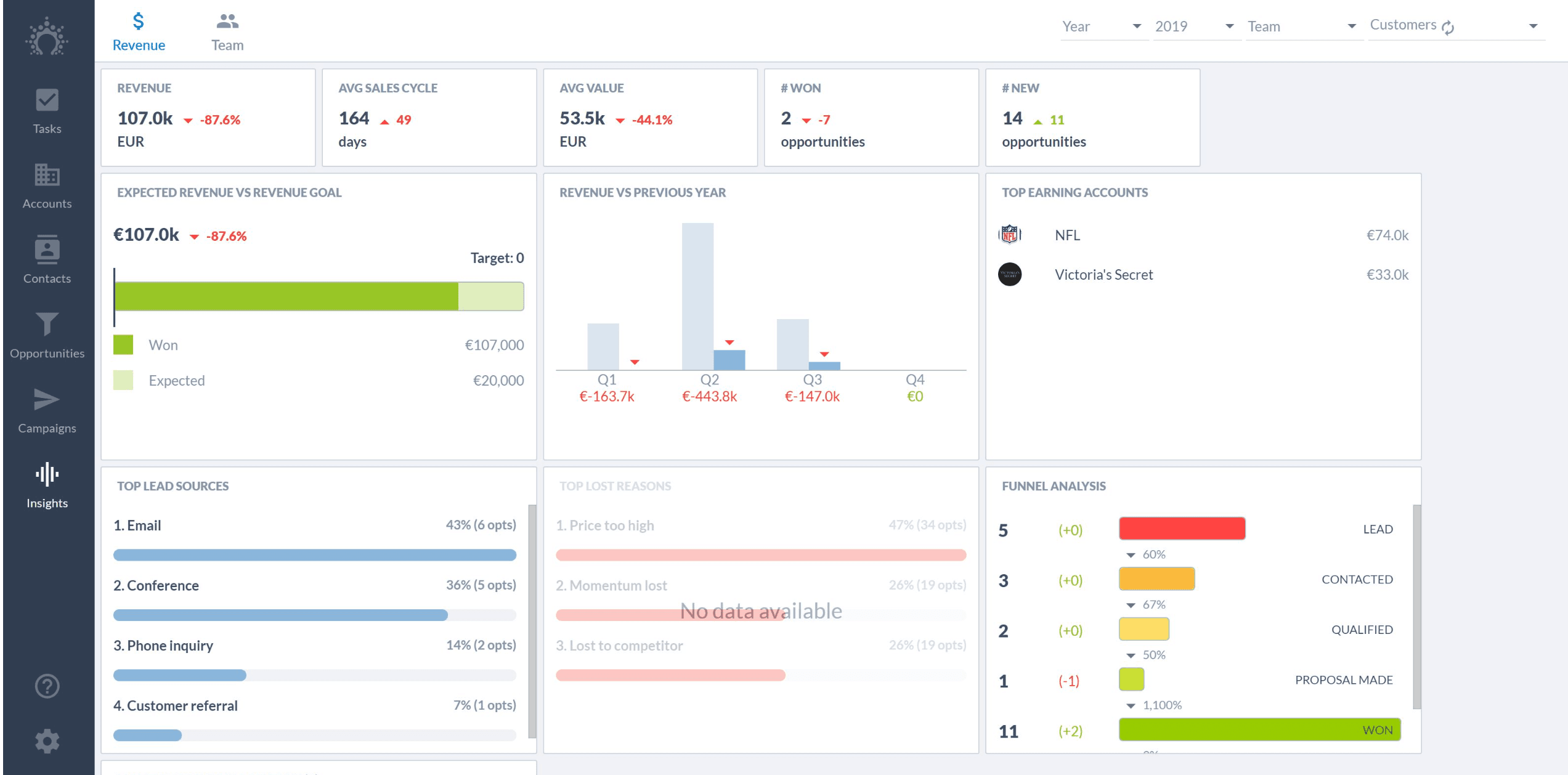This screenshot has height=775, width=1568.
Task: Open Tasks from the sidebar
Action: click(47, 111)
